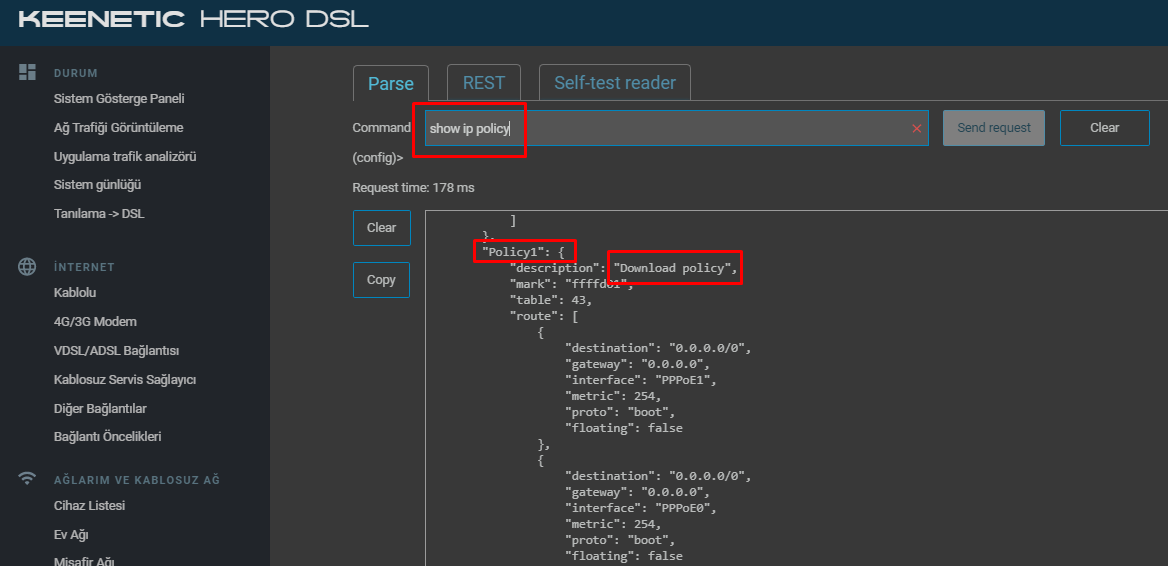Open Cihaz Listesi

(89, 506)
